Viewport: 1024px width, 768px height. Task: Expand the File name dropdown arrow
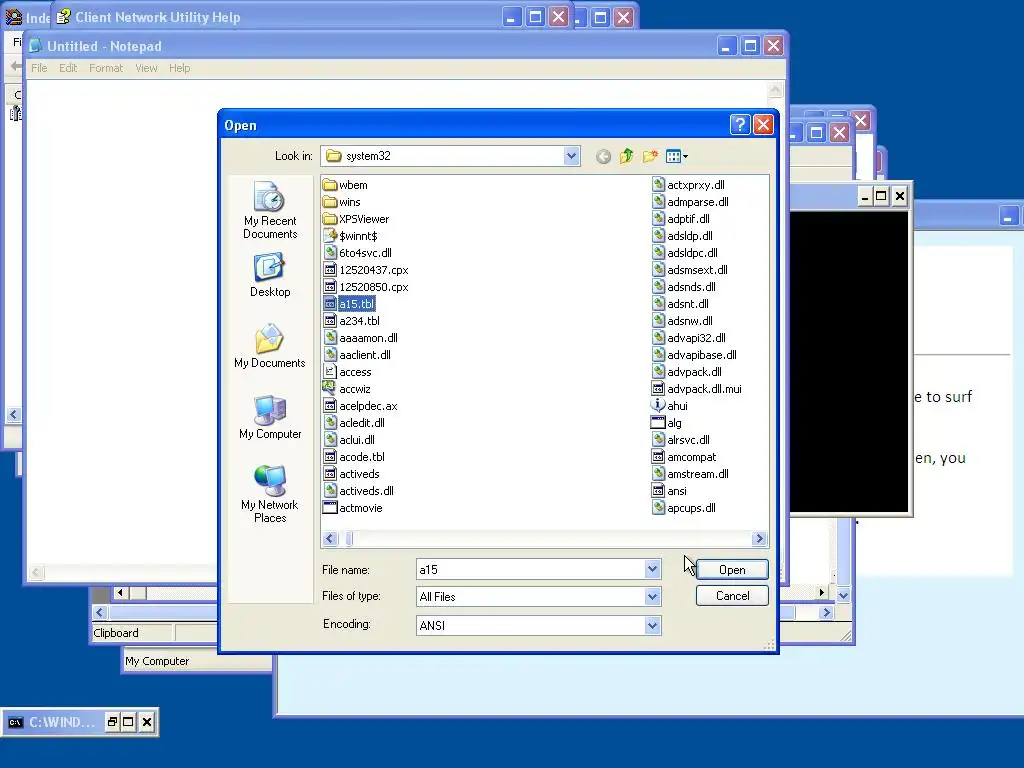point(652,569)
